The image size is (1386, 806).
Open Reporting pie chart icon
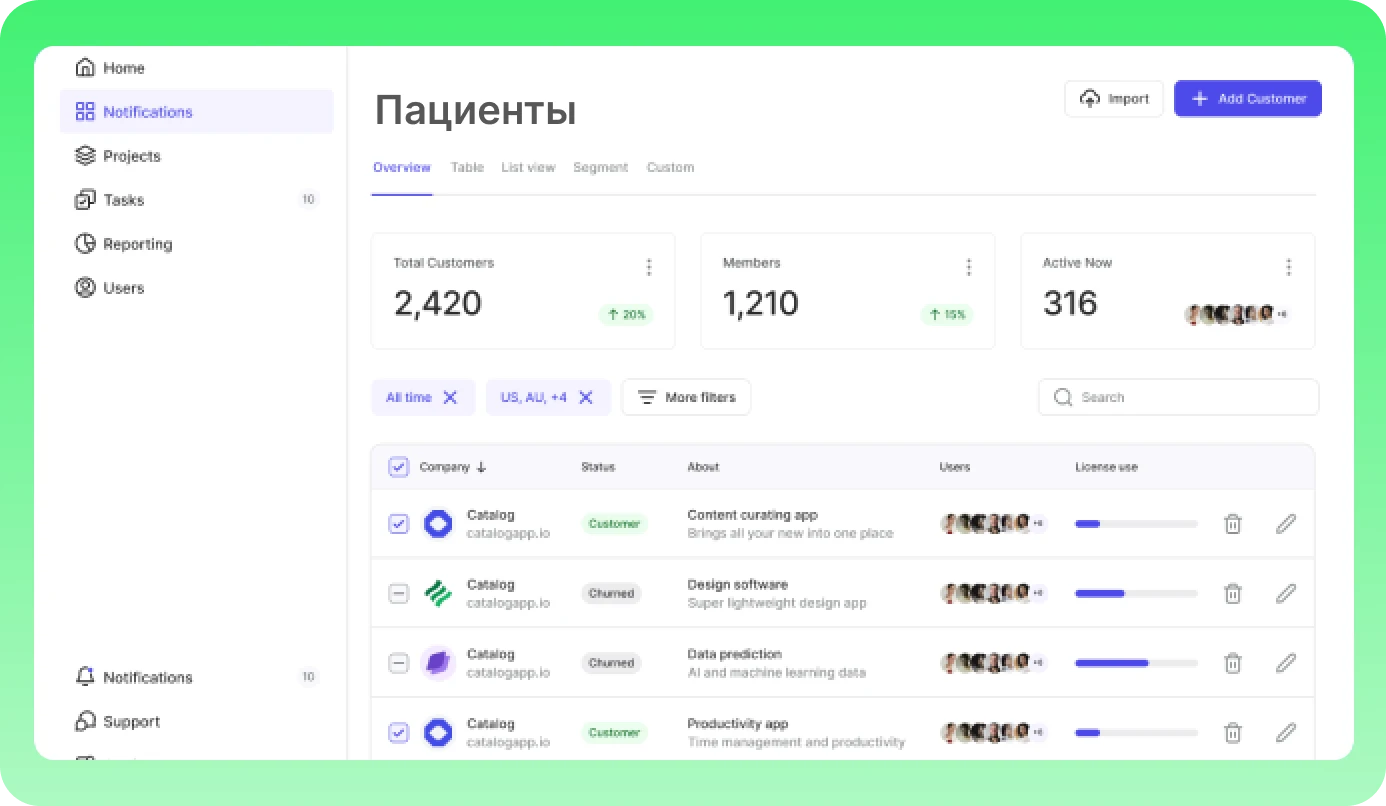(86, 244)
